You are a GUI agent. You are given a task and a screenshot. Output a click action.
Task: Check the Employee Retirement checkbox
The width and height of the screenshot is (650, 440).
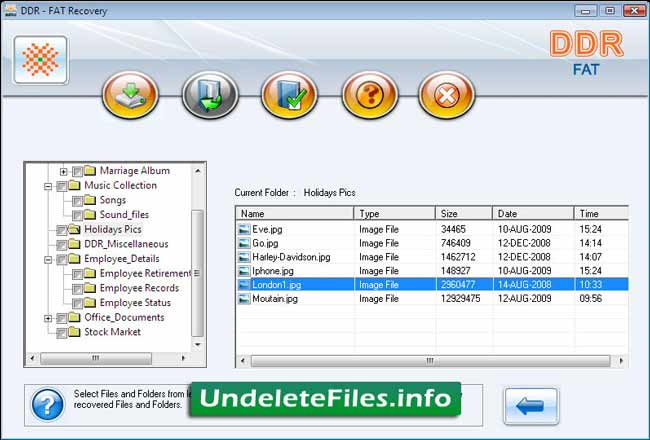(77, 275)
